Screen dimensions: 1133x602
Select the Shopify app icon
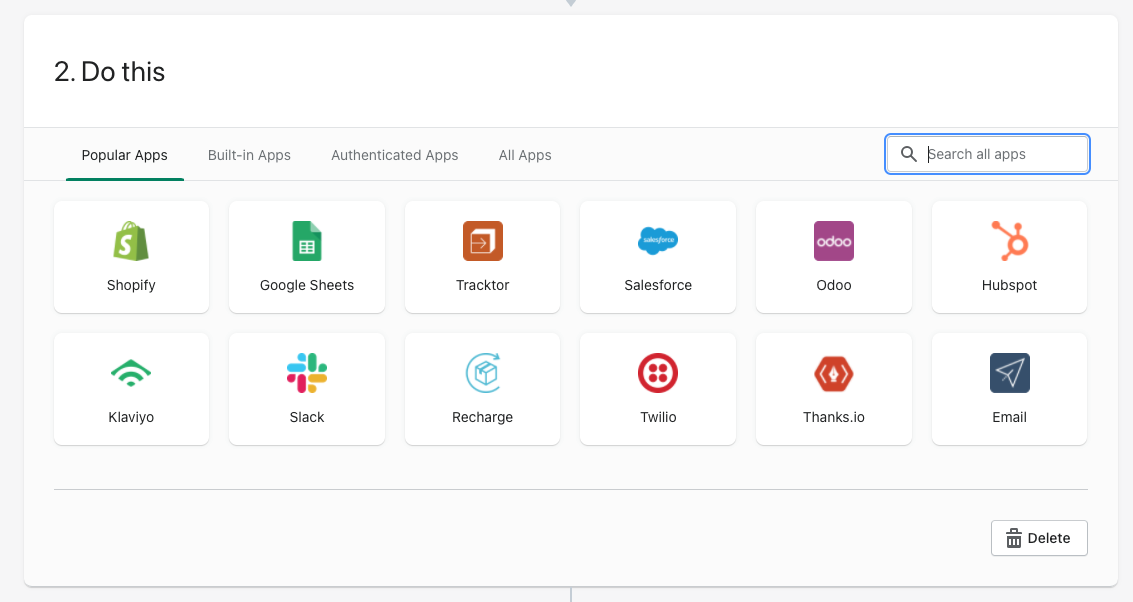[131, 241]
